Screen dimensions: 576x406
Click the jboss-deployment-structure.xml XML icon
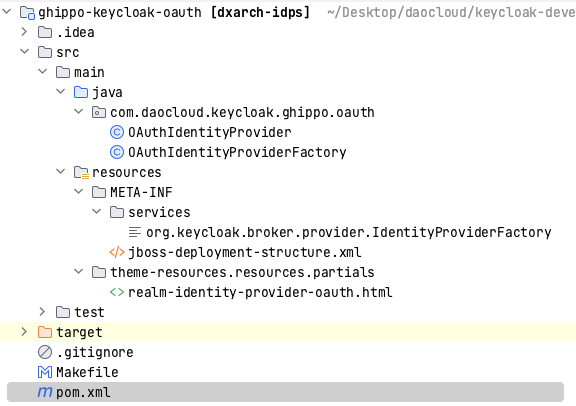point(117,252)
